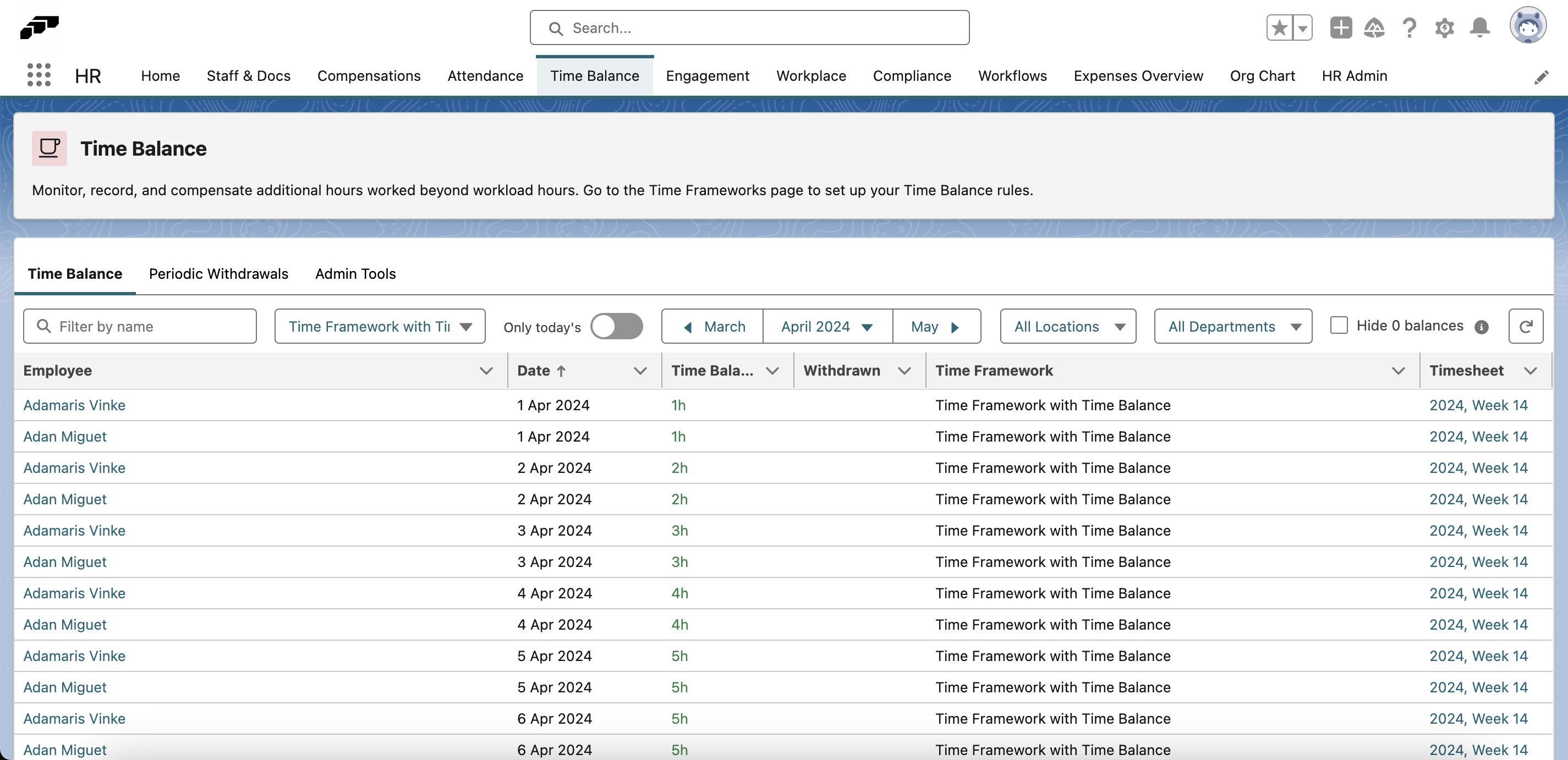
Task: Click the global create plus icon
Action: 1340,28
